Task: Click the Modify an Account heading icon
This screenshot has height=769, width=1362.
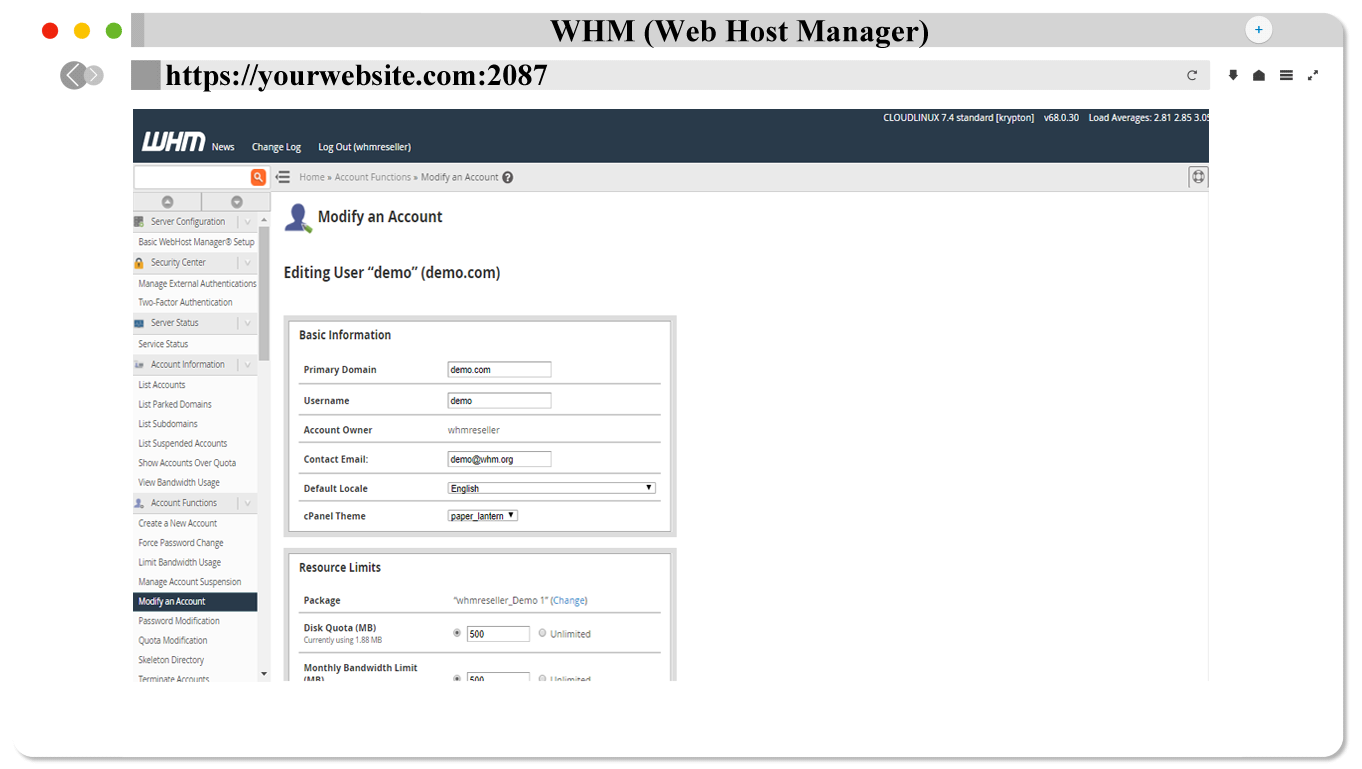Action: tap(298, 218)
